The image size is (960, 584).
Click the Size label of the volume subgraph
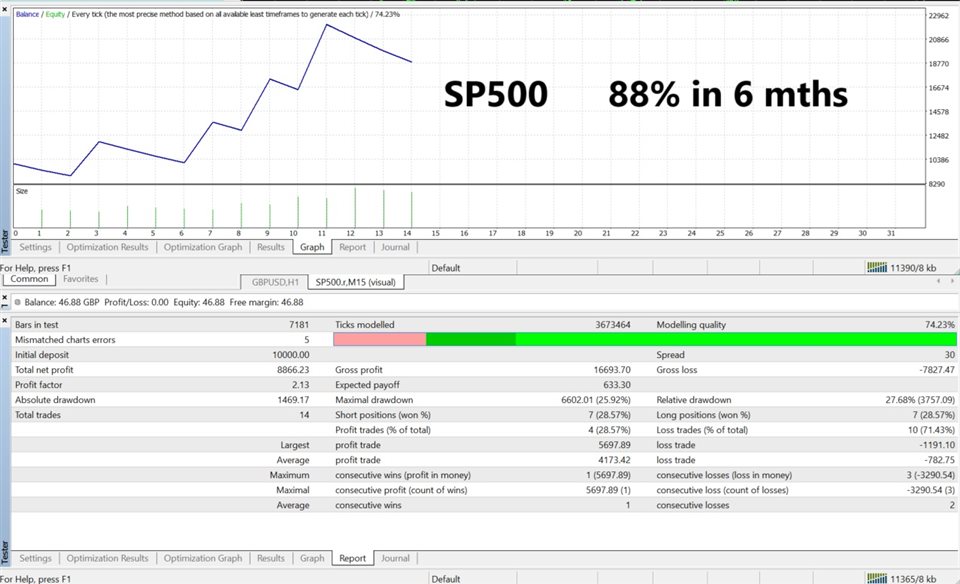(x=21, y=191)
